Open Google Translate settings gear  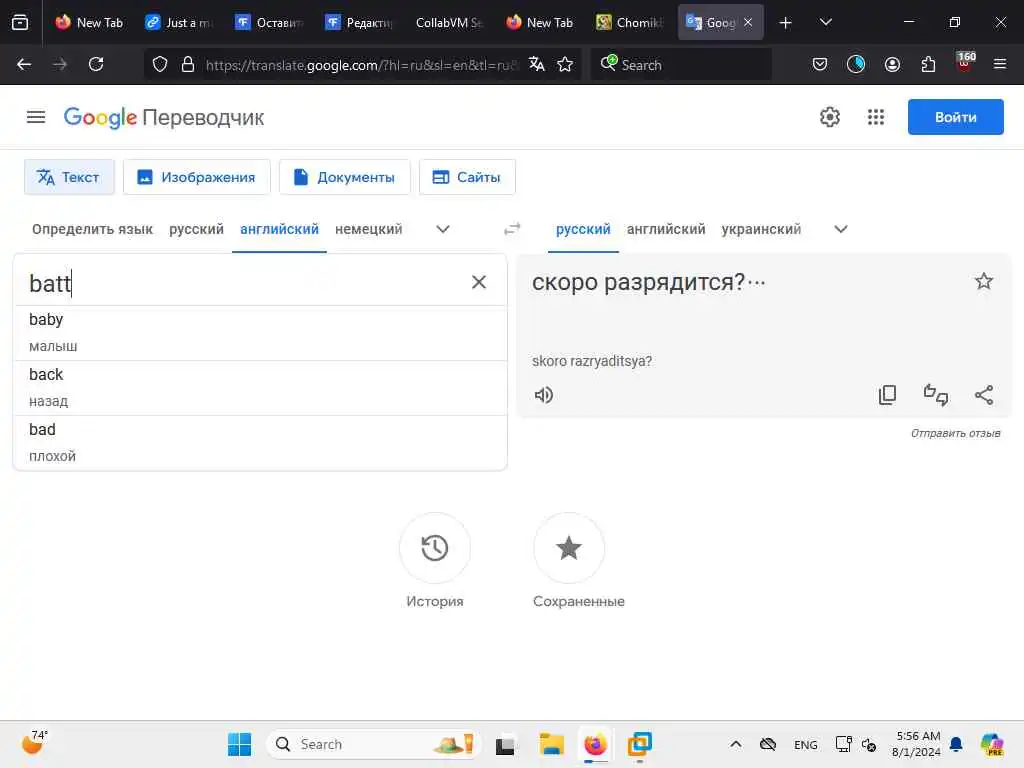(x=829, y=117)
